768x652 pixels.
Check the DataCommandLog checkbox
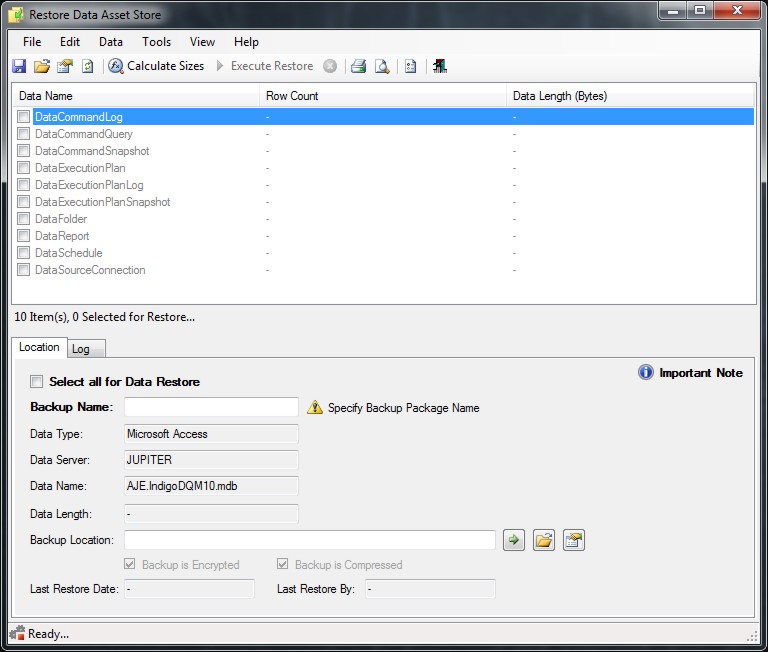[24, 117]
